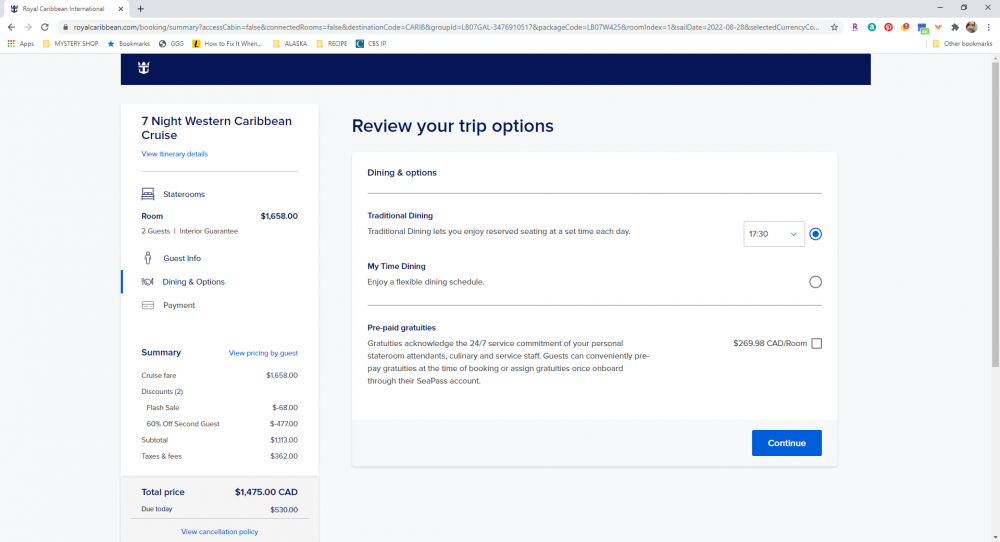Viewport: 1000px width, 542px height.
Task: Click the Guest Info person icon
Action: 148,258
